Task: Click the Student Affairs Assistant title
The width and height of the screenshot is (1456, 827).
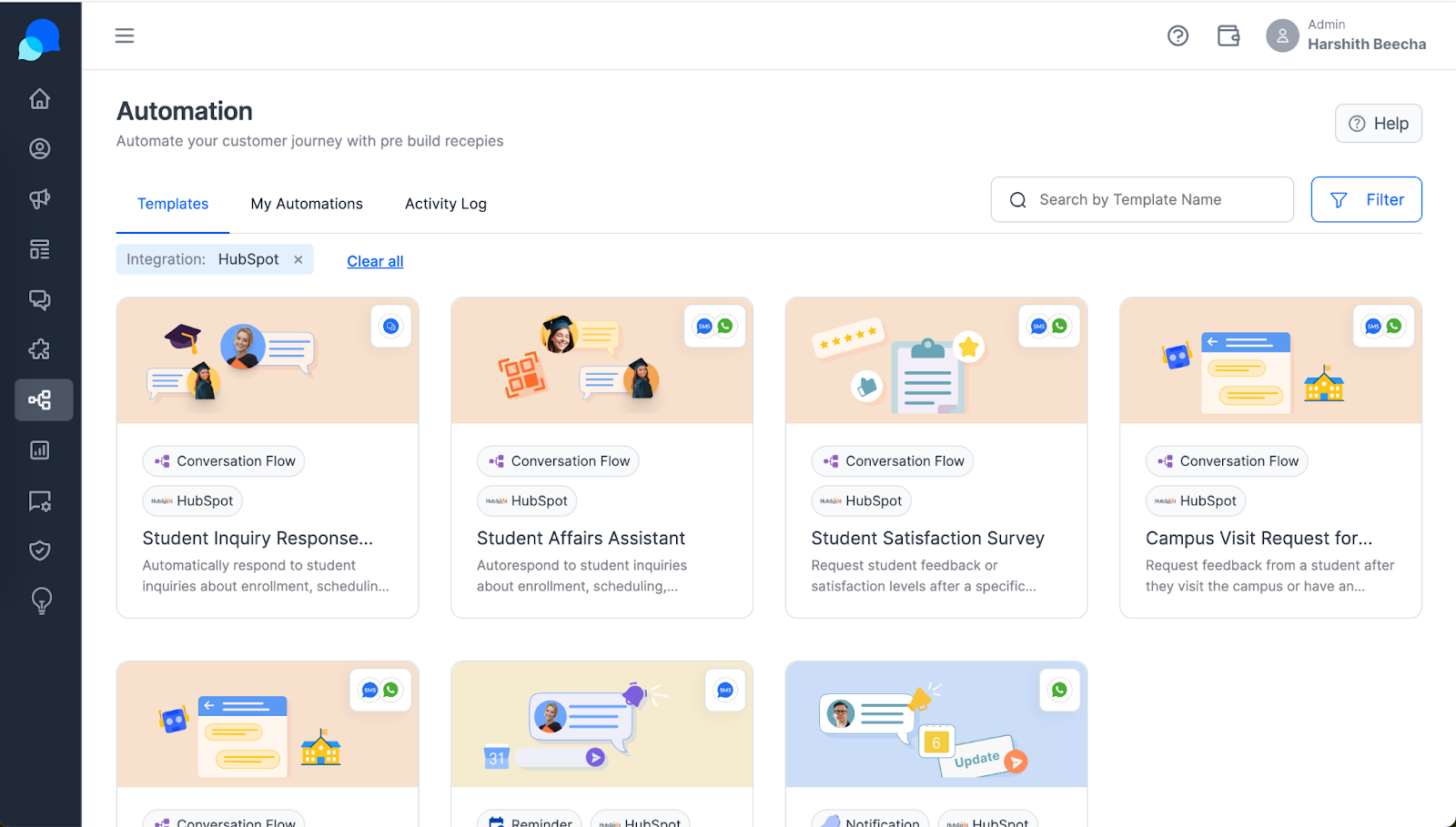Action: pos(581,539)
